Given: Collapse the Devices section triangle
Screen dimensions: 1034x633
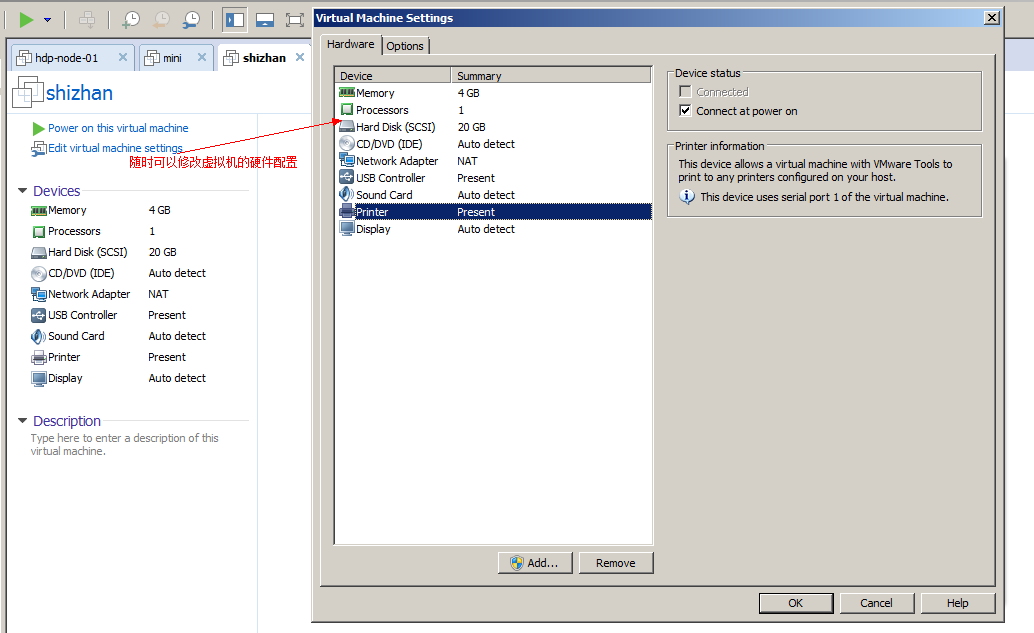Looking at the screenshot, I should coord(22,191).
